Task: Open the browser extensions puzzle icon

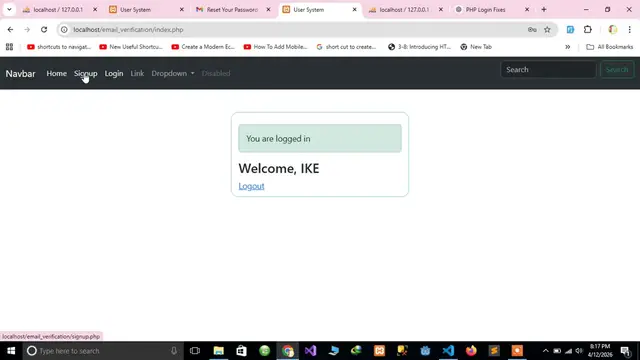Action: pos(588,29)
